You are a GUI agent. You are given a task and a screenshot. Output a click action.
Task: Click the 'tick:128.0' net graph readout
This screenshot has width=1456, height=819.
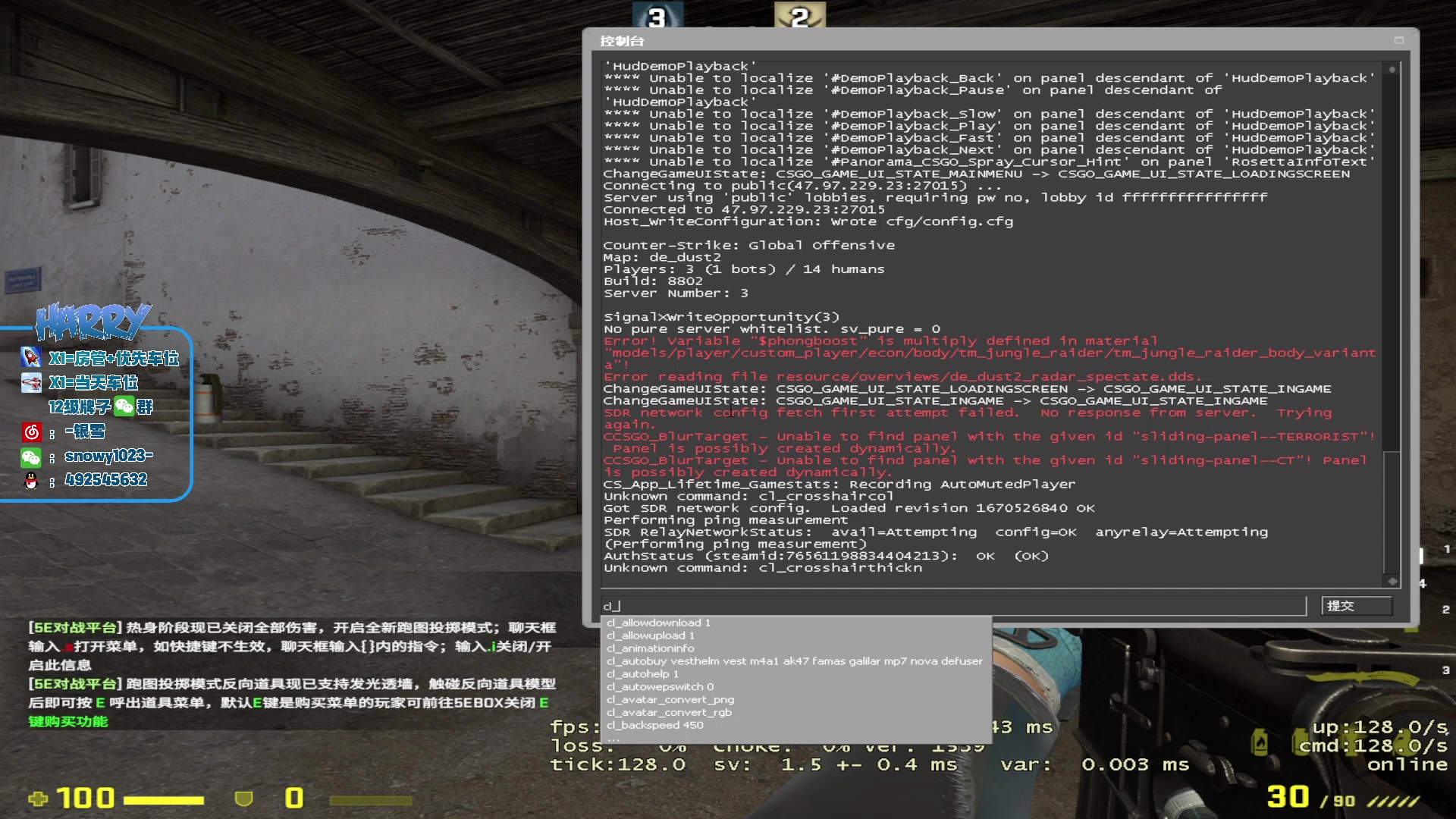point(618,764)
